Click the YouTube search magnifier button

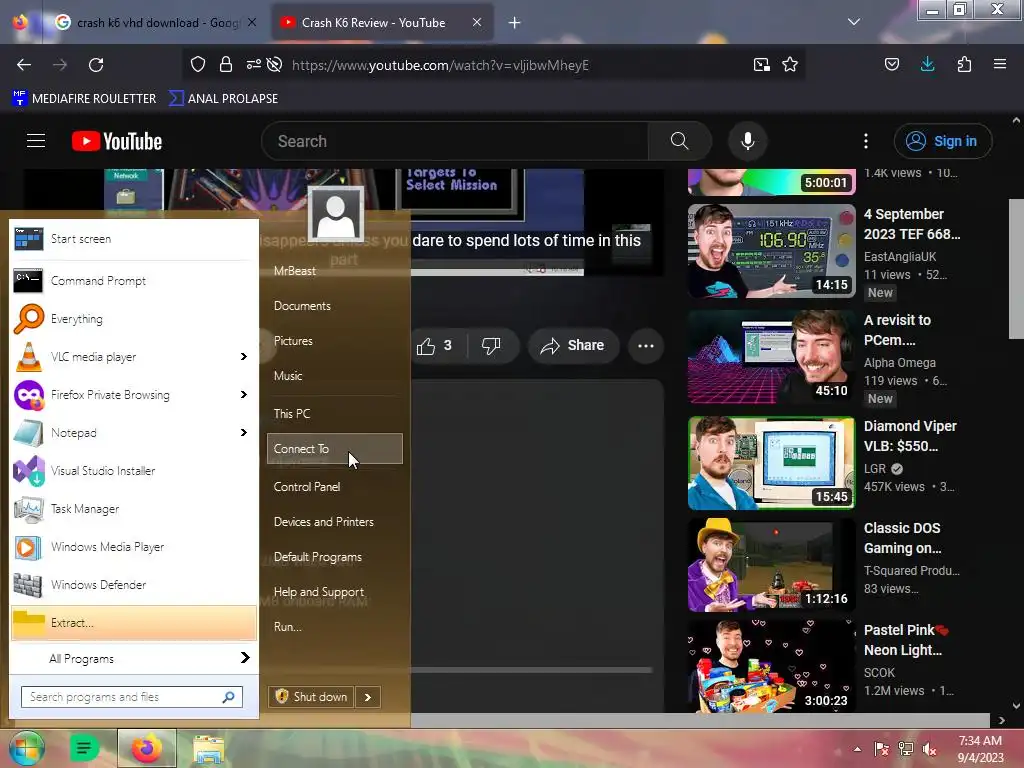679,141
